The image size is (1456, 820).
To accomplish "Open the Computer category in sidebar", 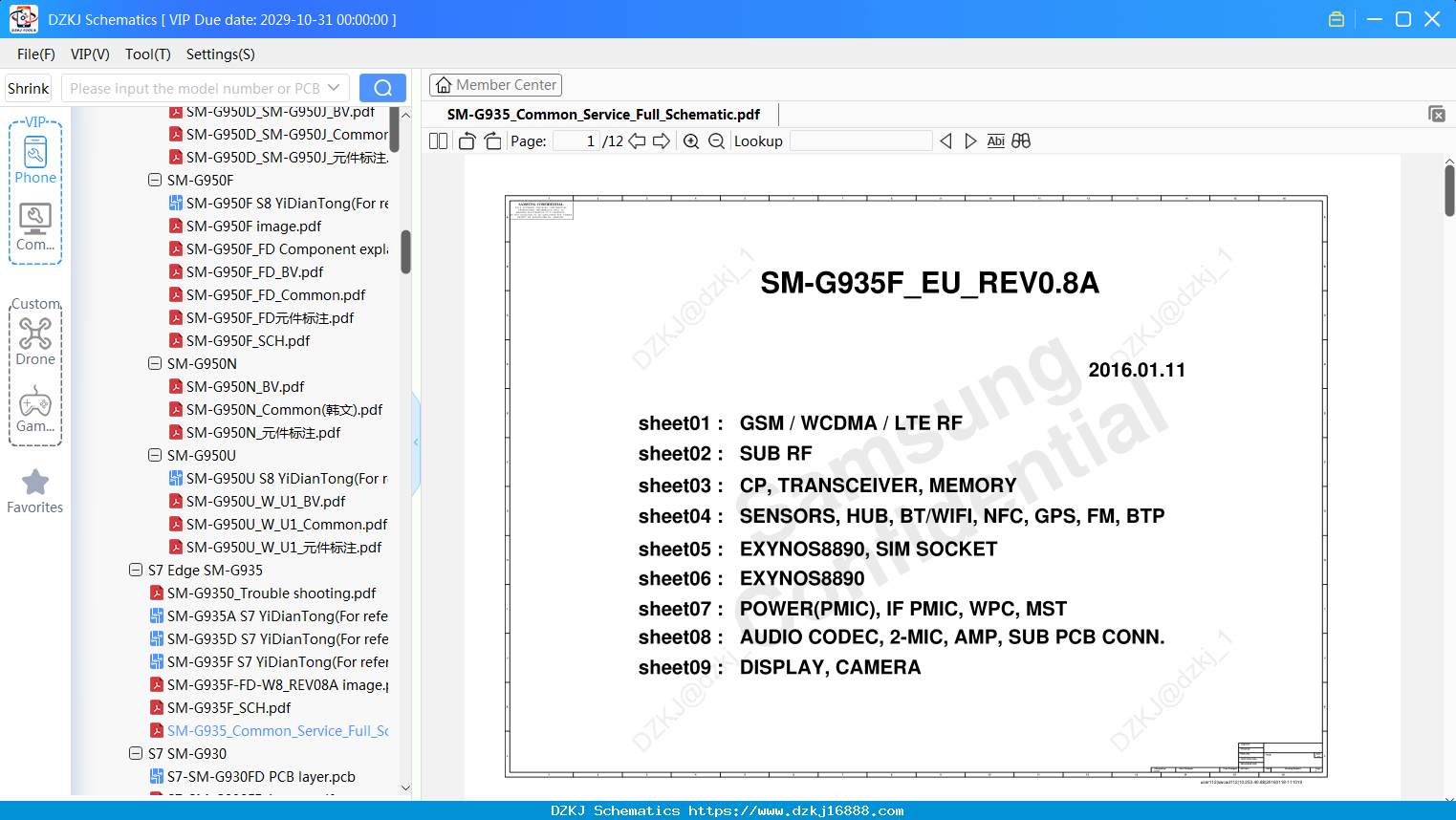I will click(x=35, y=227).
